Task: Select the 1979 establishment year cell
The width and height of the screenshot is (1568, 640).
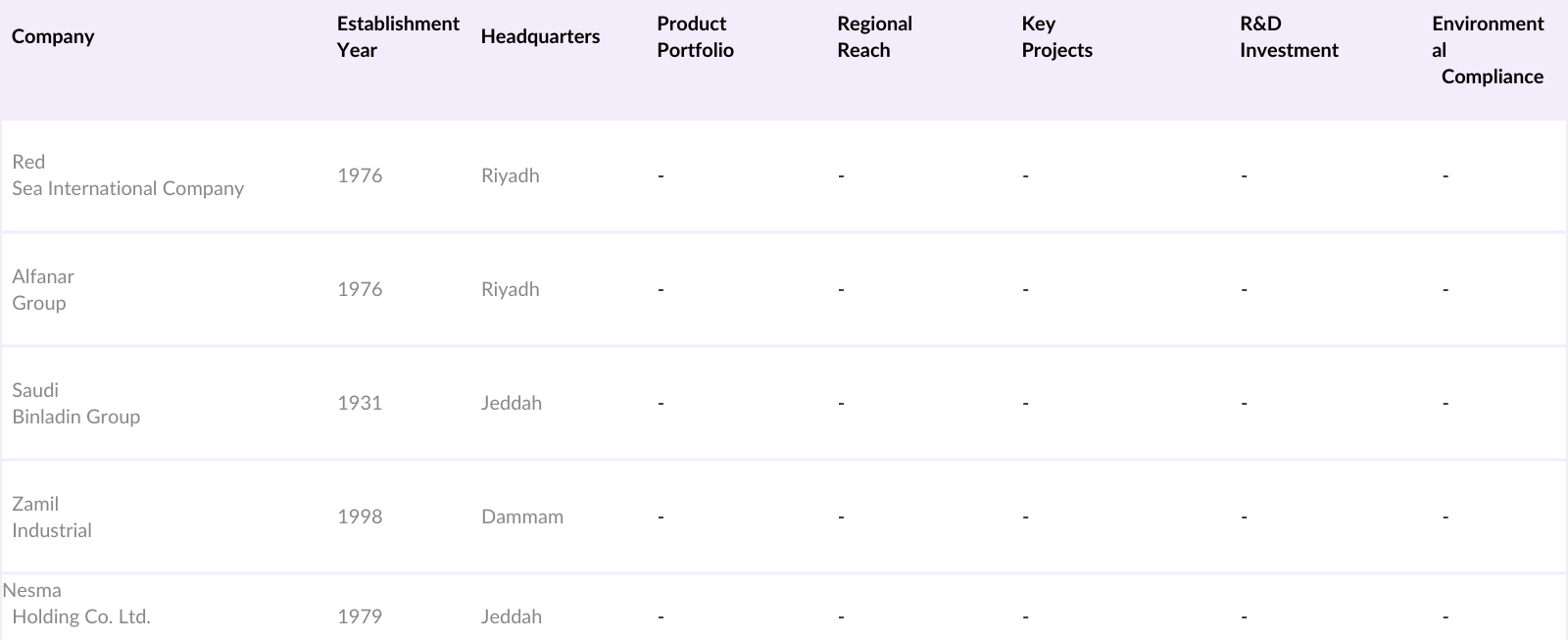Action: (360, 617)
